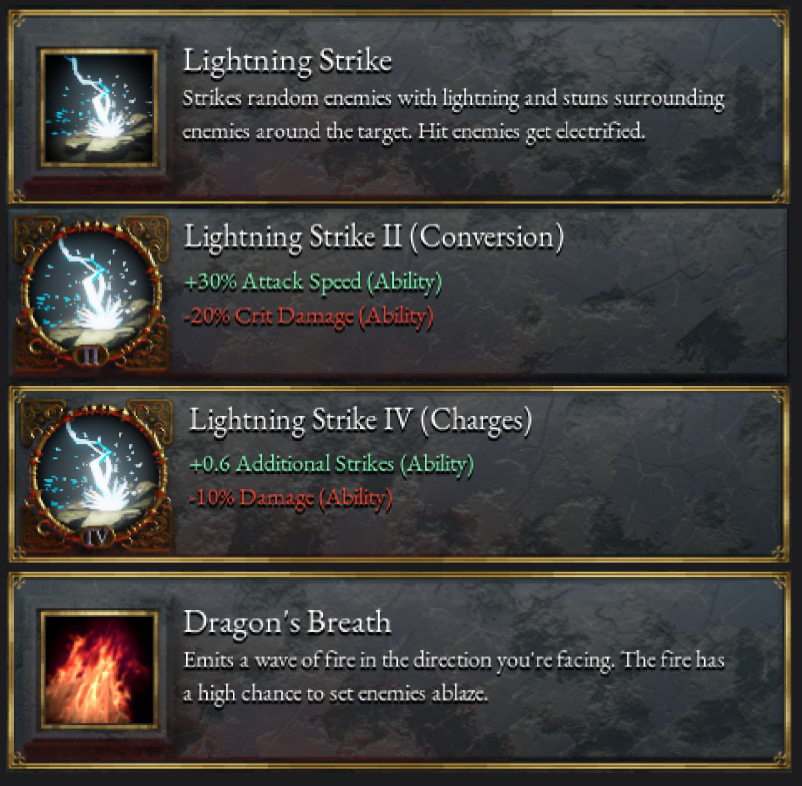Click the Dragon's Breath fire icon
The height and width of the screenshot is (786, 802).
pos(99,670)
